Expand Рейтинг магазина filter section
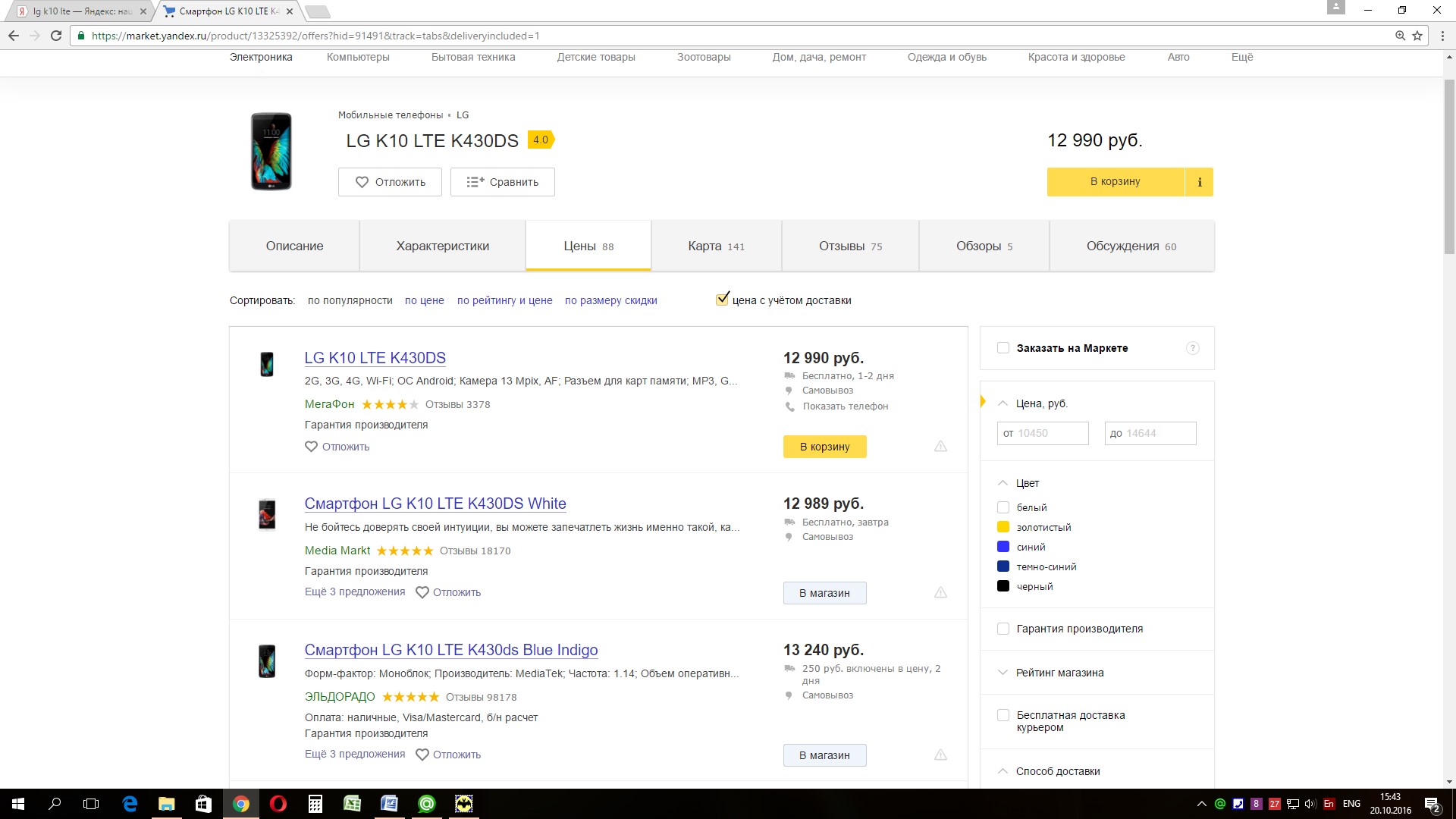 click(1003, 673)
